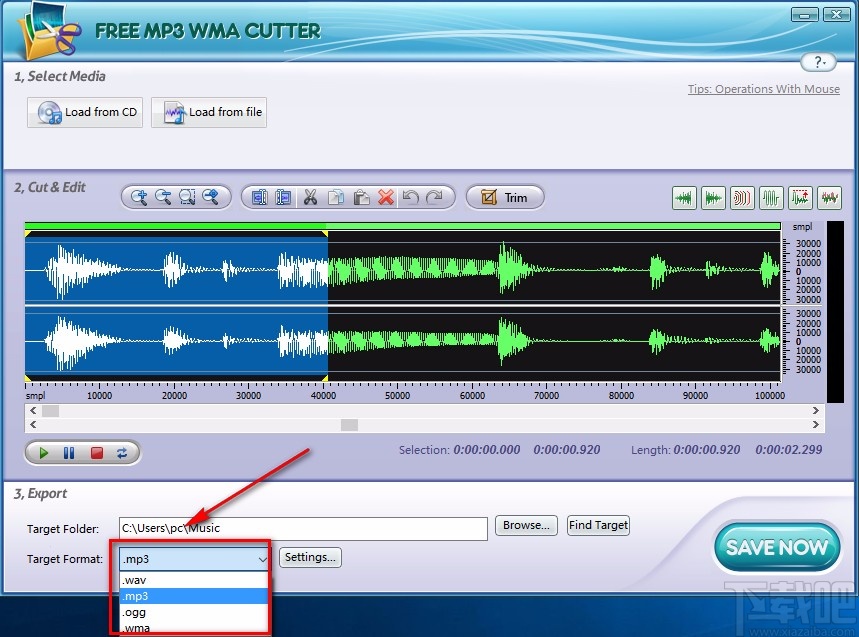Click the lower horizontal scrollbar thumb

tap(350, 424)
